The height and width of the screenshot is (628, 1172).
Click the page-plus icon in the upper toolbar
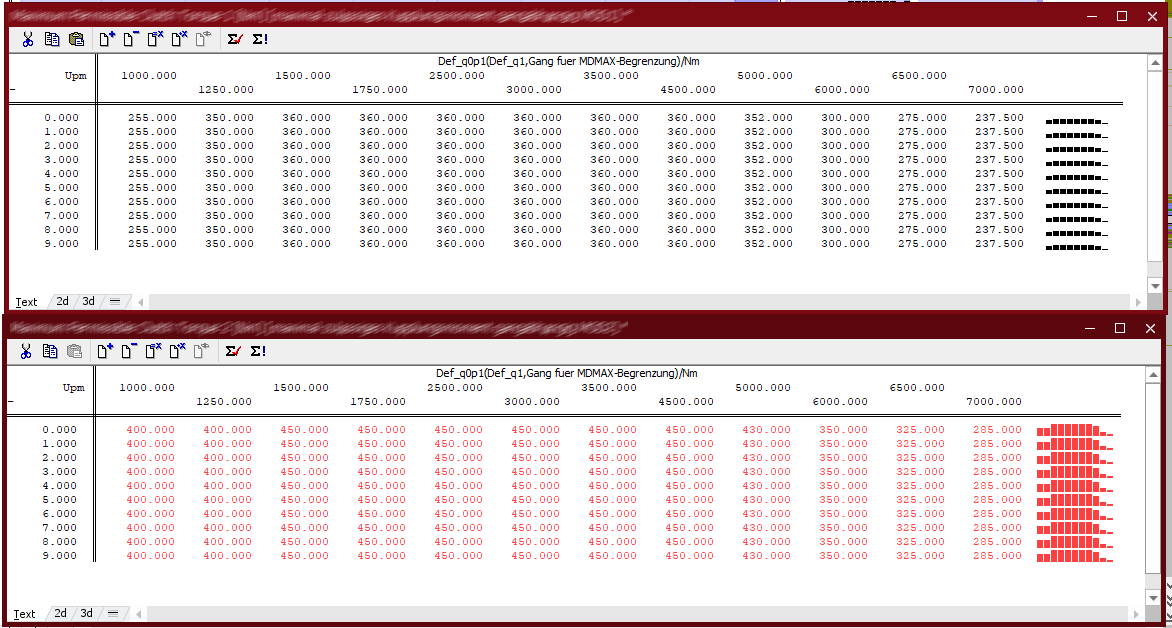click(x=106, y=40)
